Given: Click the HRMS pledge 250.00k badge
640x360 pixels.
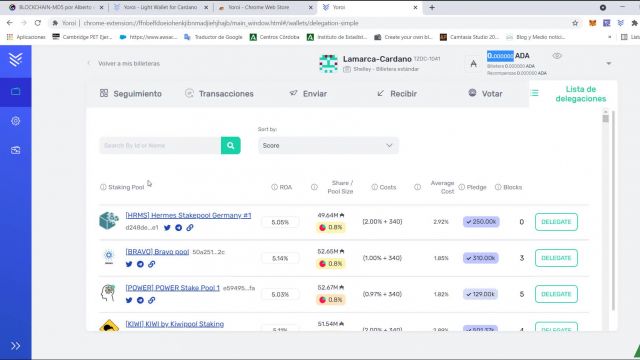Looking at the screenshot, I should [481, 222].
